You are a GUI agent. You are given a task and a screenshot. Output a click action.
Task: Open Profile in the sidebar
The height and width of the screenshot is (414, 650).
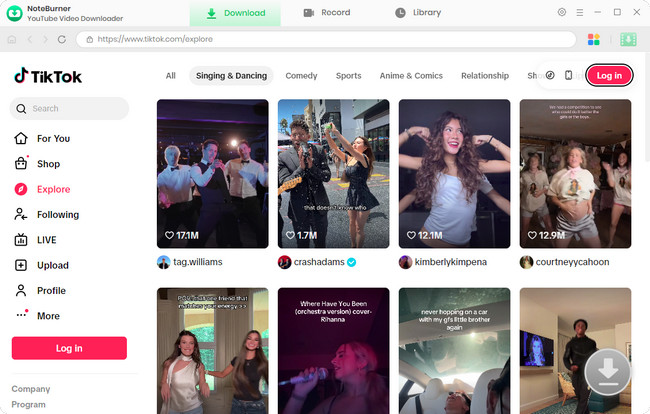point(40,291)
